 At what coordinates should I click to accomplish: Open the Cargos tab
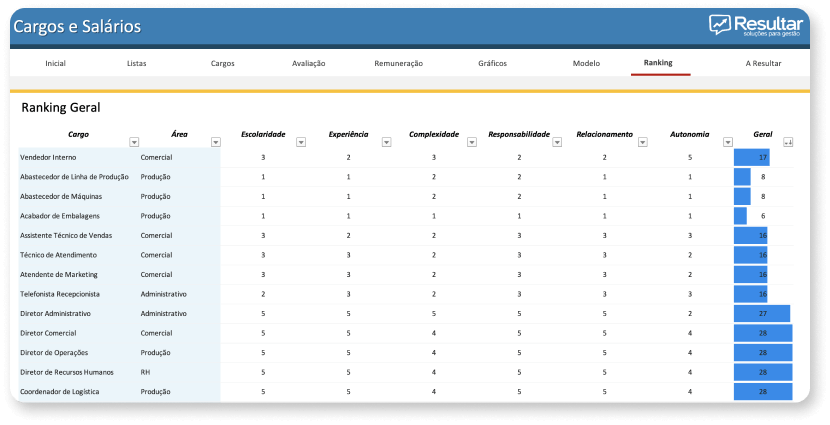click(x=223, y=63)
